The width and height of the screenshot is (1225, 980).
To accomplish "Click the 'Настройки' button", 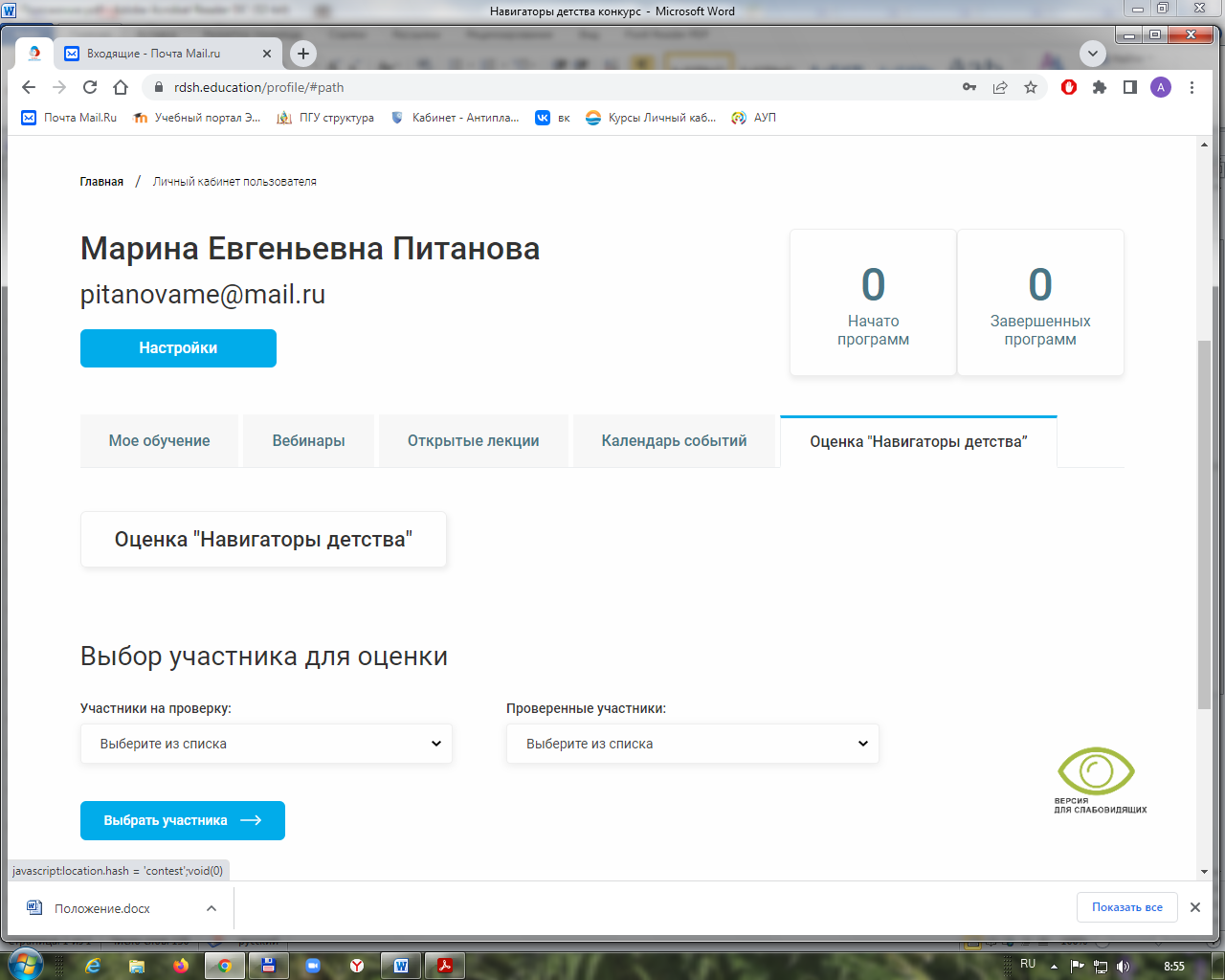I will [178, 348].
